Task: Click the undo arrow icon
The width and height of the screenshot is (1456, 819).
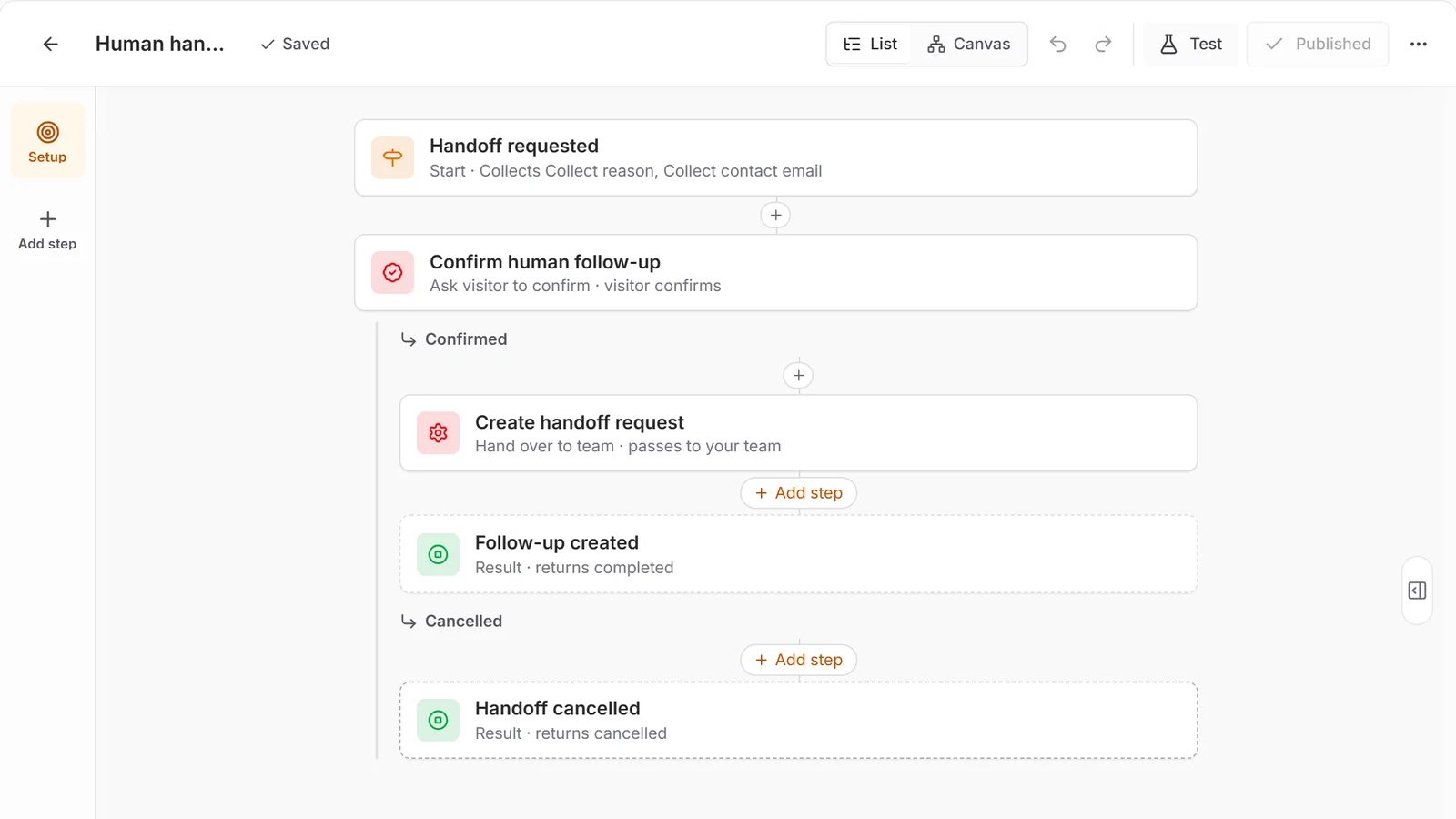Action: click(x=1057, y=44)
